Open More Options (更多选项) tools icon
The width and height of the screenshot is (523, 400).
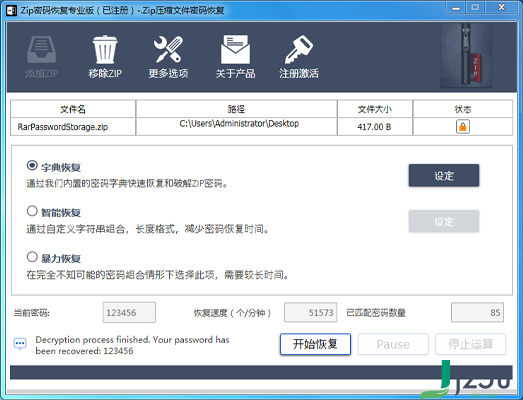point(168,49)
